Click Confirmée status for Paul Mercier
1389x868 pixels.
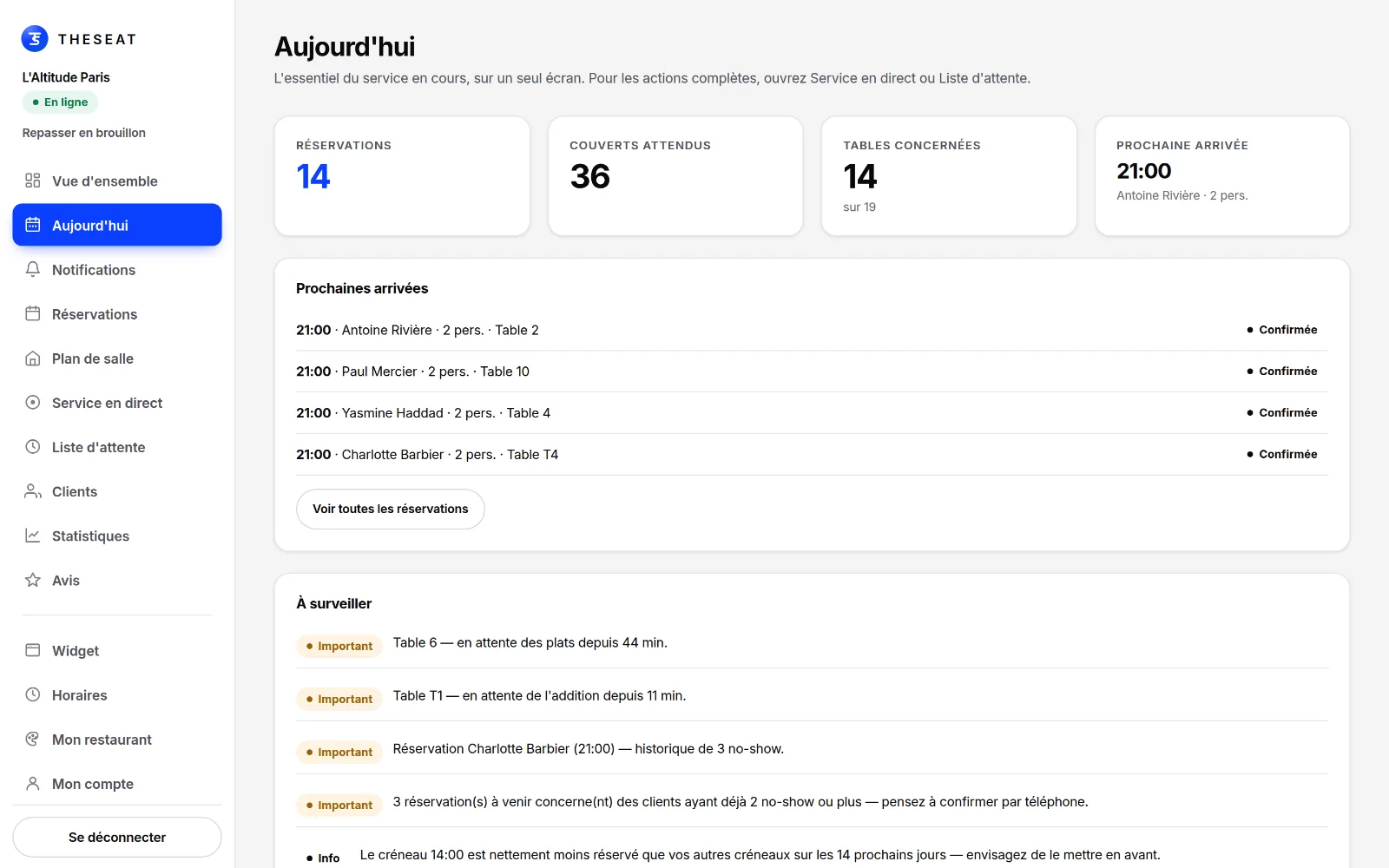click(x=1282, y=372)
